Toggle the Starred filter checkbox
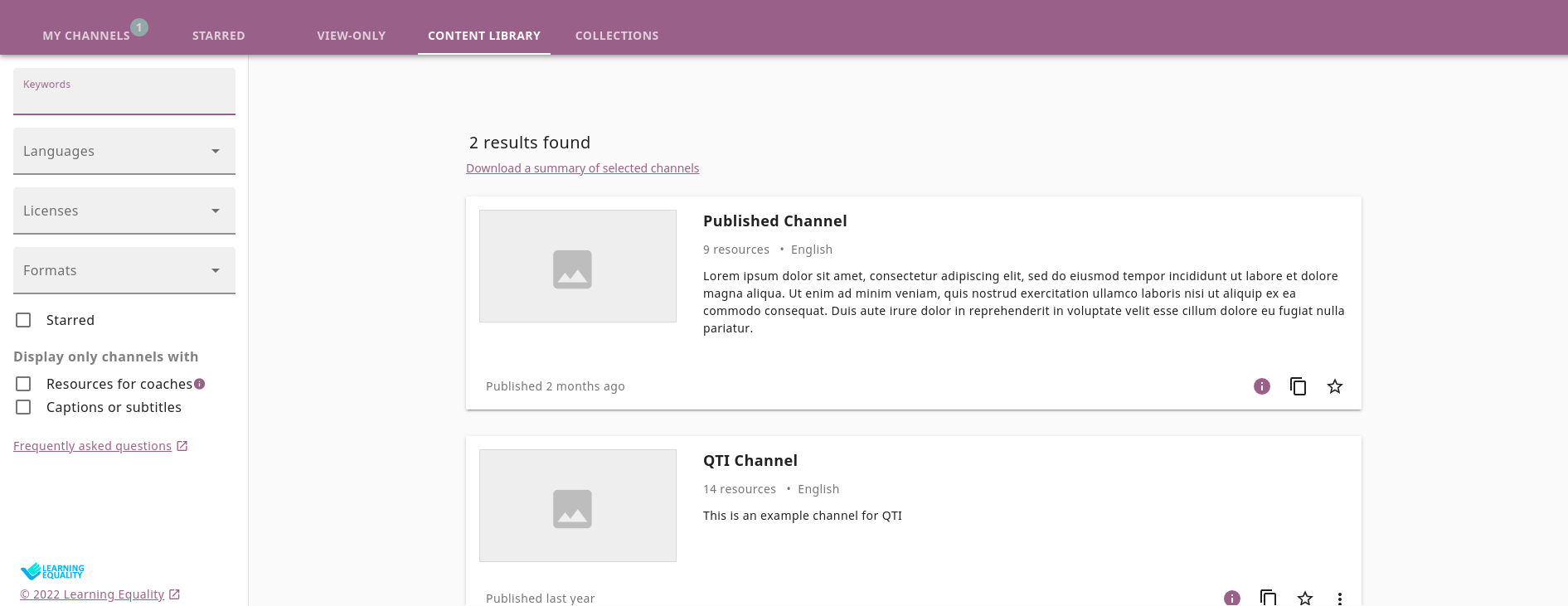This screenshot has height=606, width=1568. (x=23, y=320)
